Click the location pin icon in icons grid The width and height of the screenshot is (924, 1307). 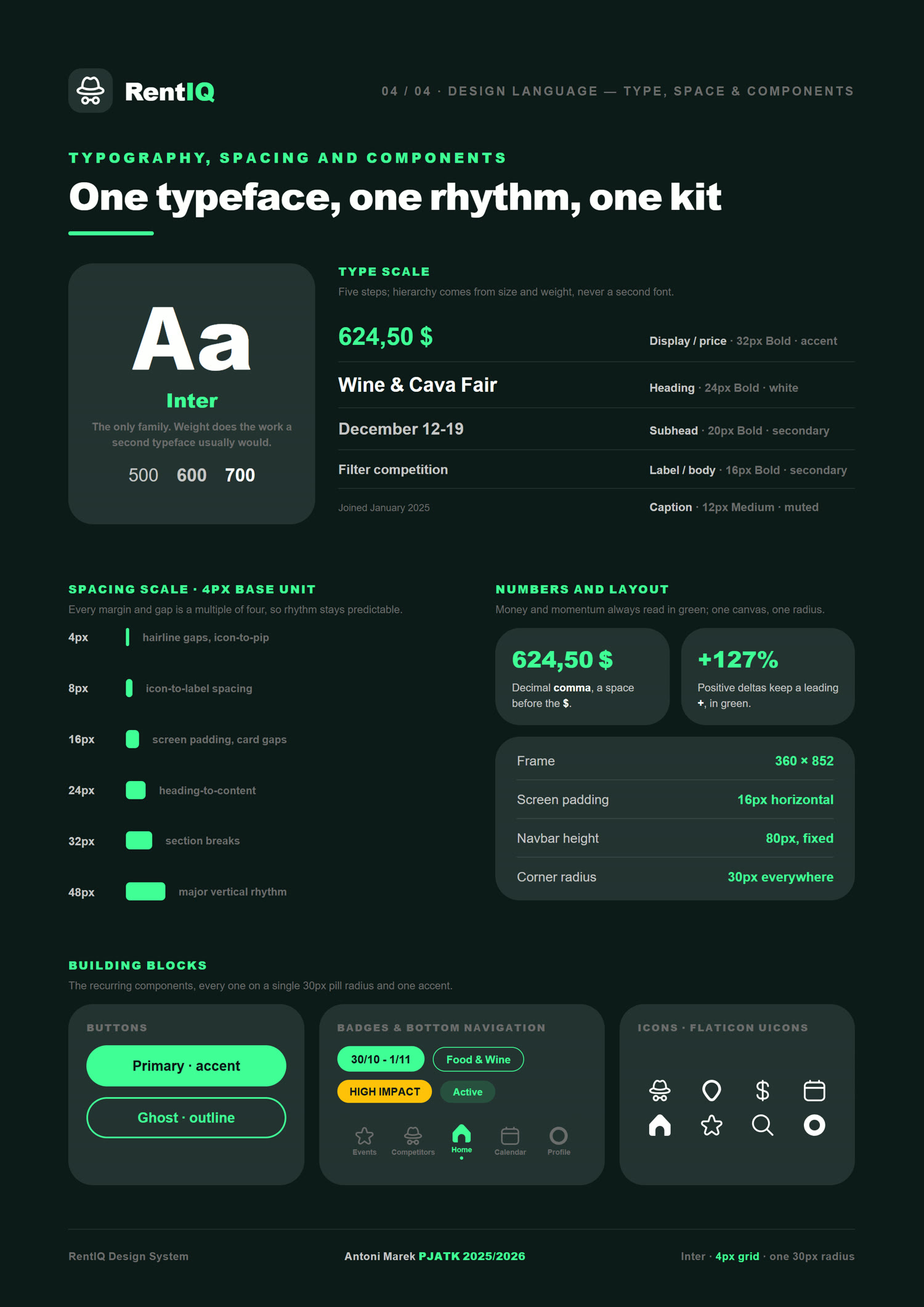711,1090
